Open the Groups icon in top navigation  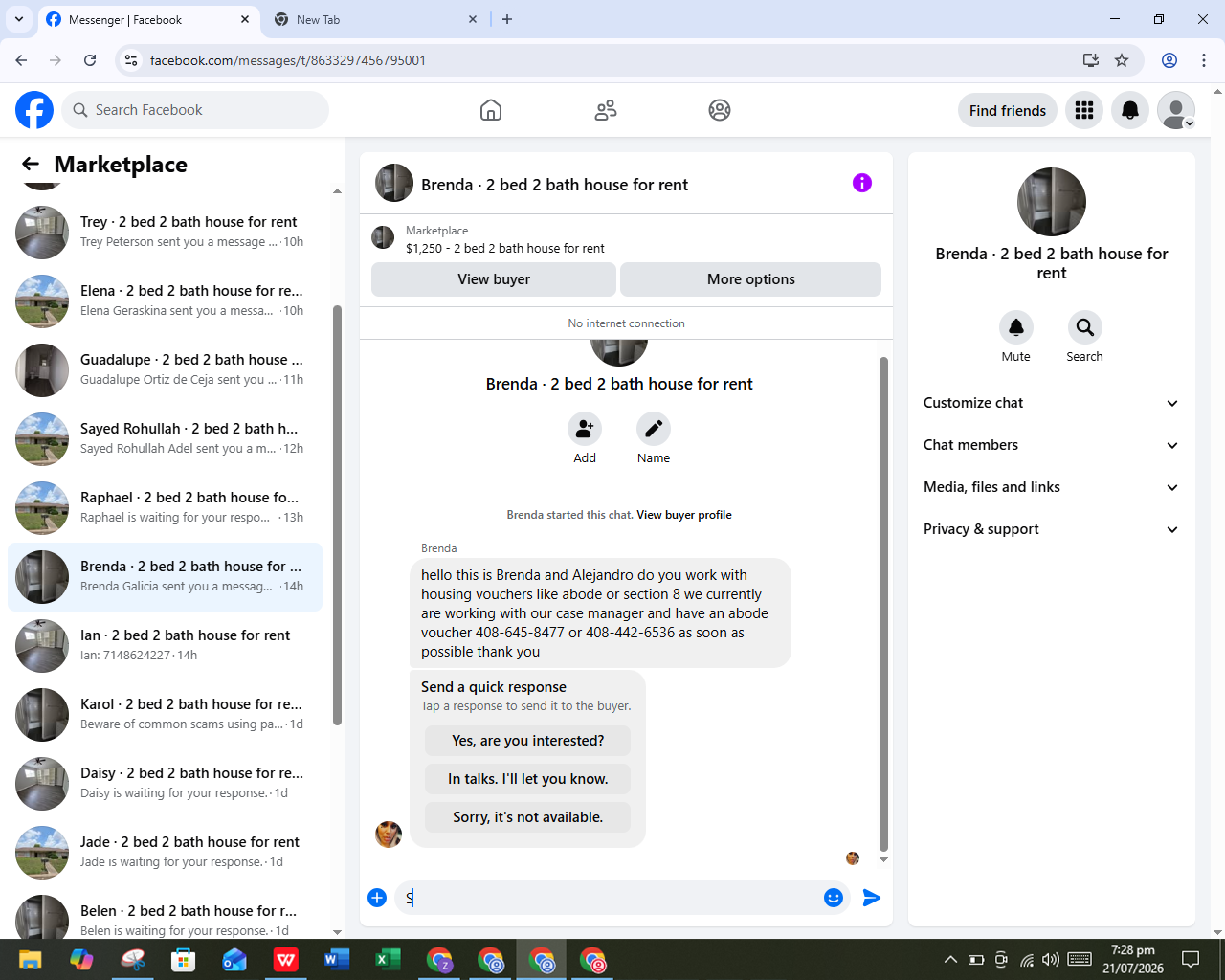pos(720,110)
